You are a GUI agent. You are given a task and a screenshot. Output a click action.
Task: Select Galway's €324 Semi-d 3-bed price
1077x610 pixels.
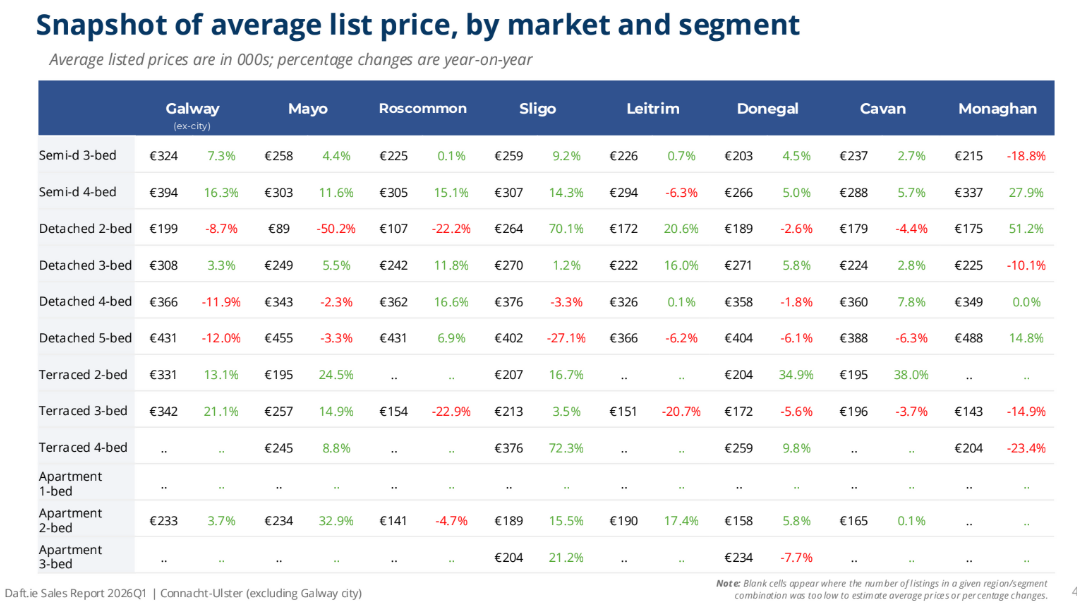[163, 156]
